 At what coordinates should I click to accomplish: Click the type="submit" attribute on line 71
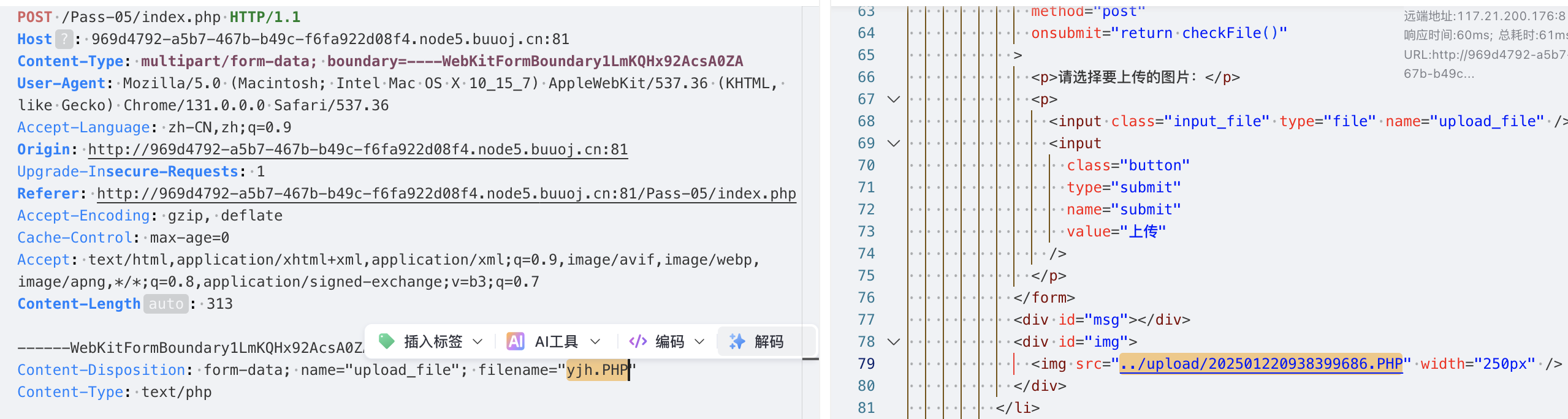click(1124, 187)
